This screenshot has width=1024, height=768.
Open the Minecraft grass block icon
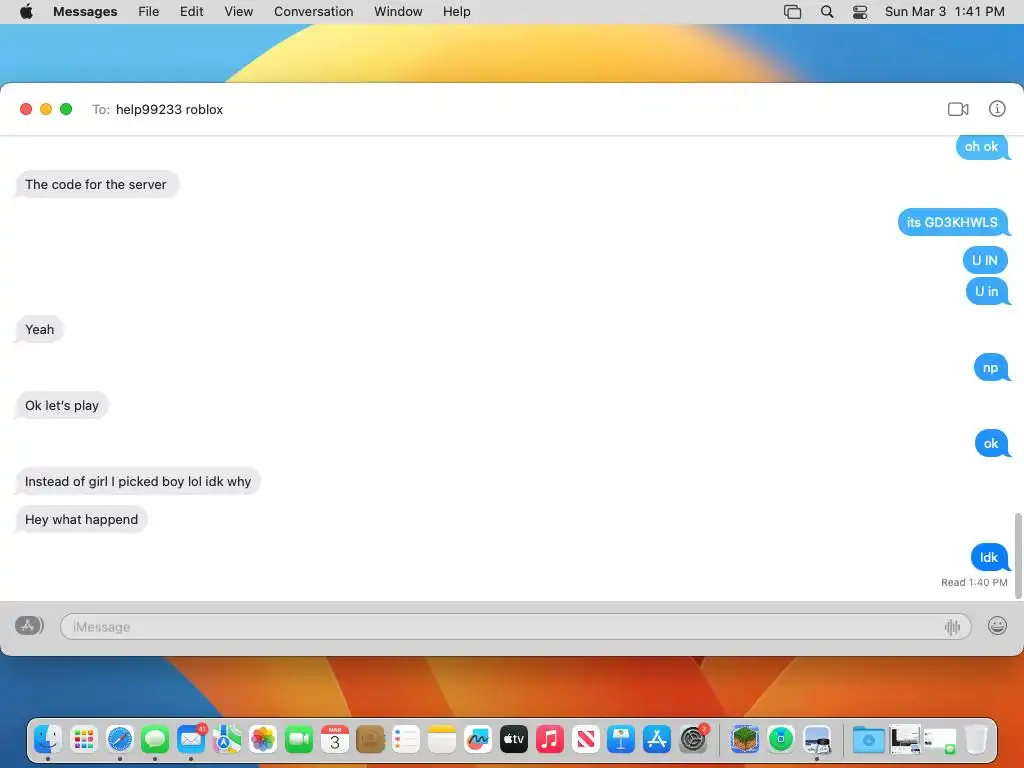(x=744, y=740)
